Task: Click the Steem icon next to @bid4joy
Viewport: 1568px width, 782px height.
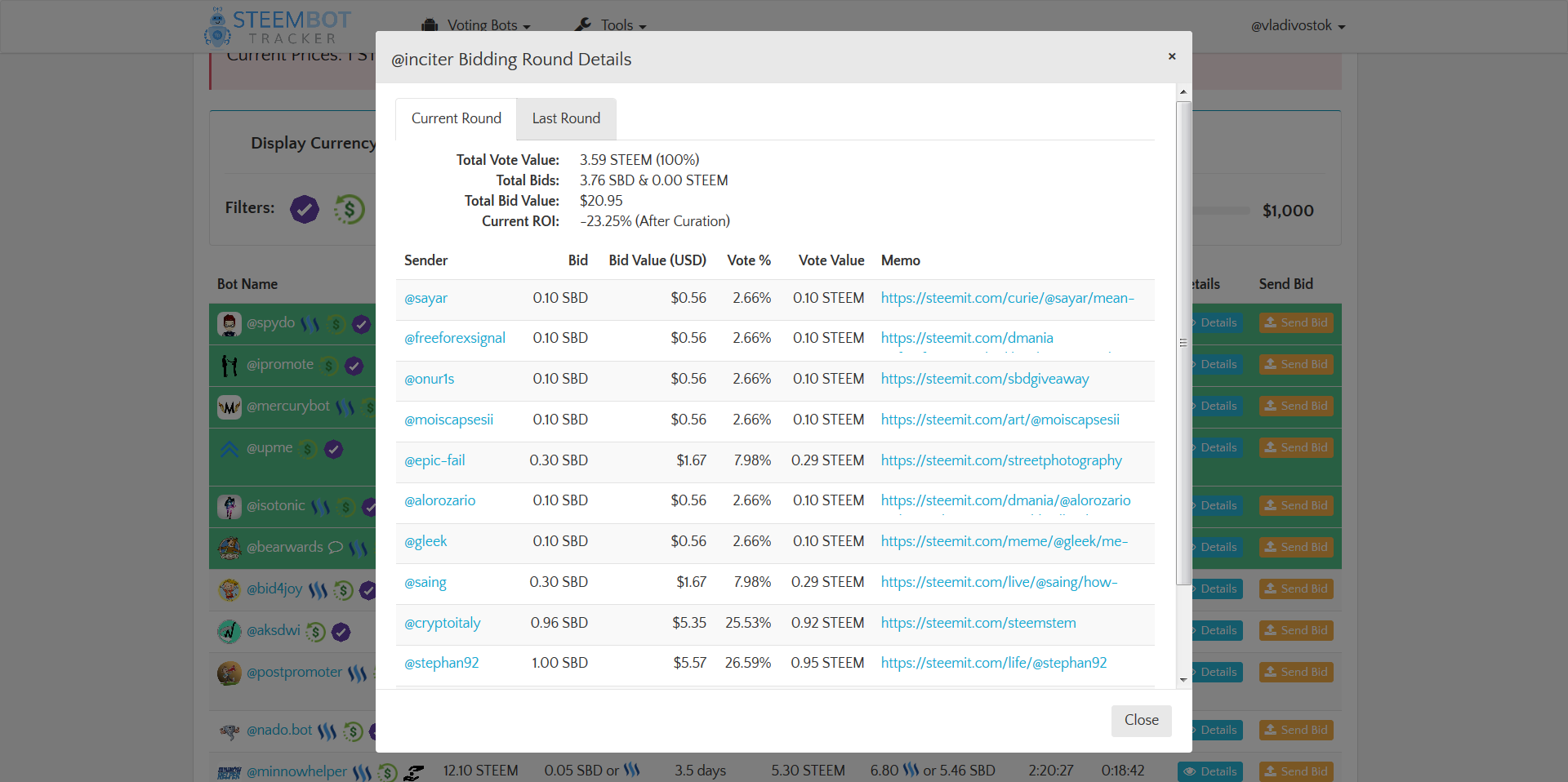Action: pos(318,589)
